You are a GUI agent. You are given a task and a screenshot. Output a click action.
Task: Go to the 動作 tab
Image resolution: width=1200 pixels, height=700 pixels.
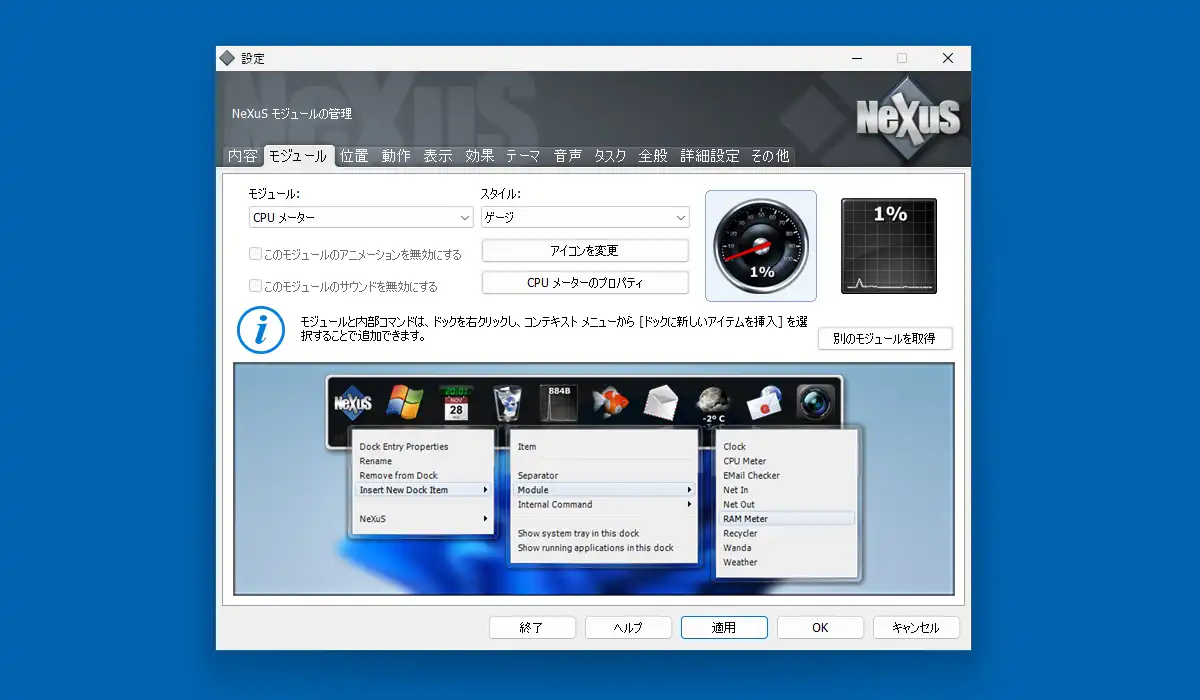396,156
